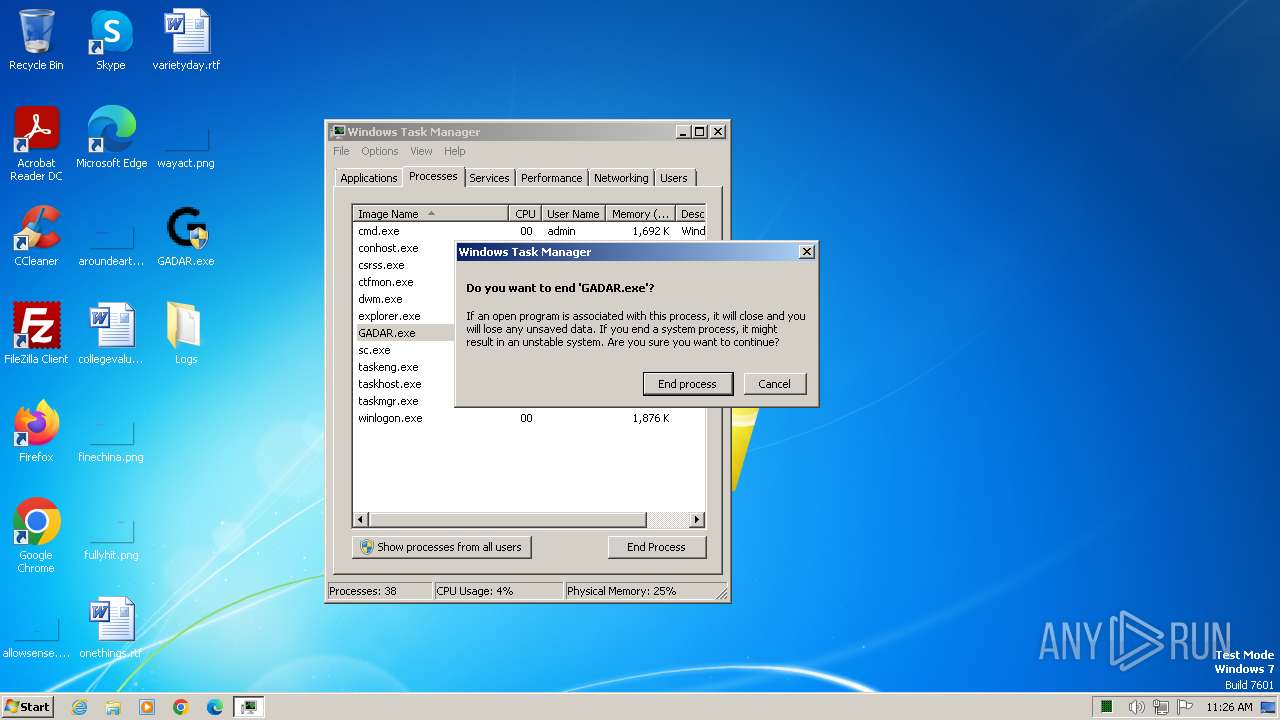Select the cmd.exe process row
Image resolution: width=1280 pixels, height=720 pixels.
pyautogui.click(x=529, y=231)
